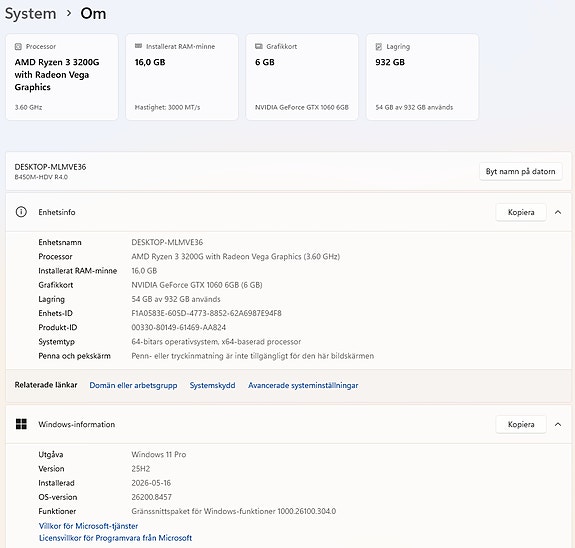
Task: Select the AMD Ryzen 3 3200G processor card
Action: click(x=62, y=77)
